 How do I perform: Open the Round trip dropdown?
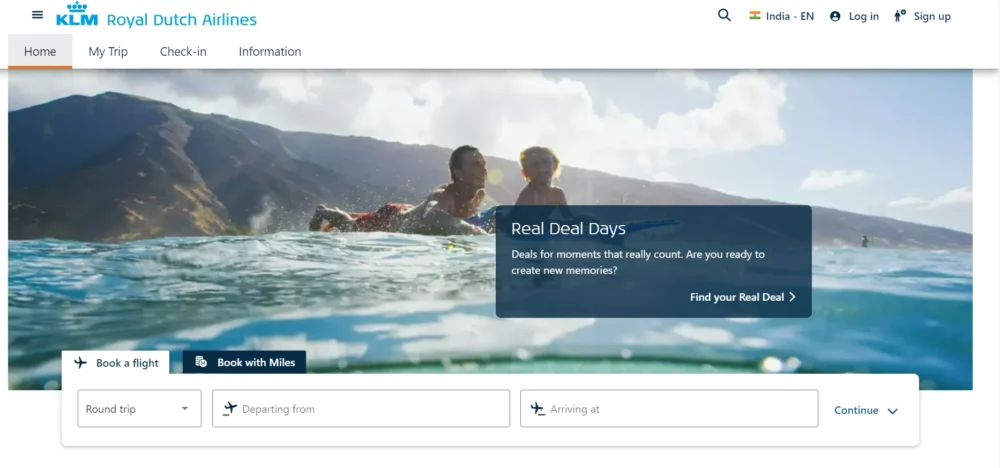pyautogui.click(x=139, y=409)
